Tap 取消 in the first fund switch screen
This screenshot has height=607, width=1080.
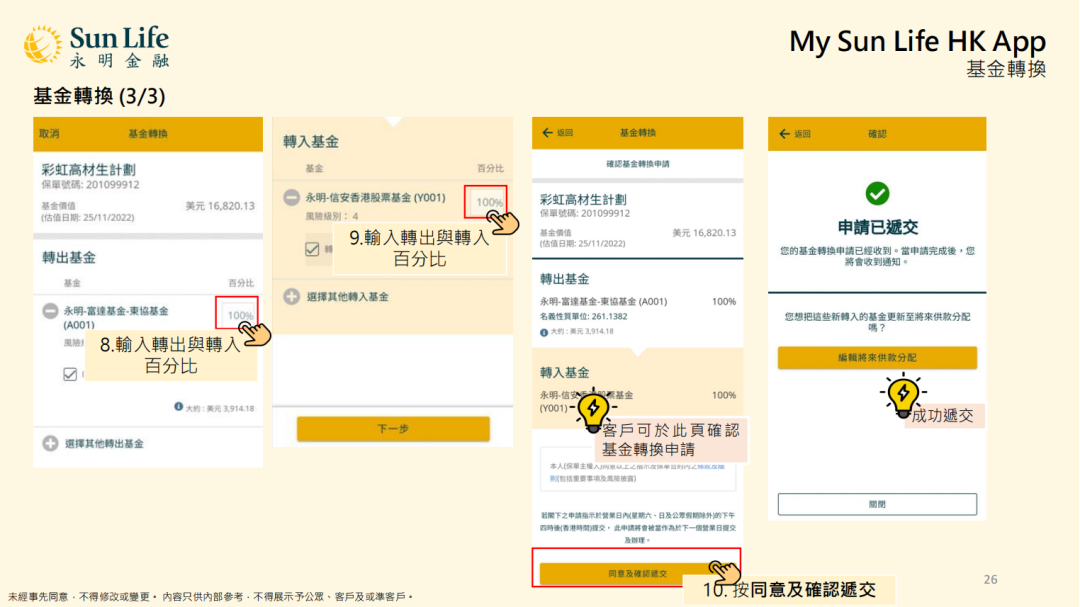[49, 134]
